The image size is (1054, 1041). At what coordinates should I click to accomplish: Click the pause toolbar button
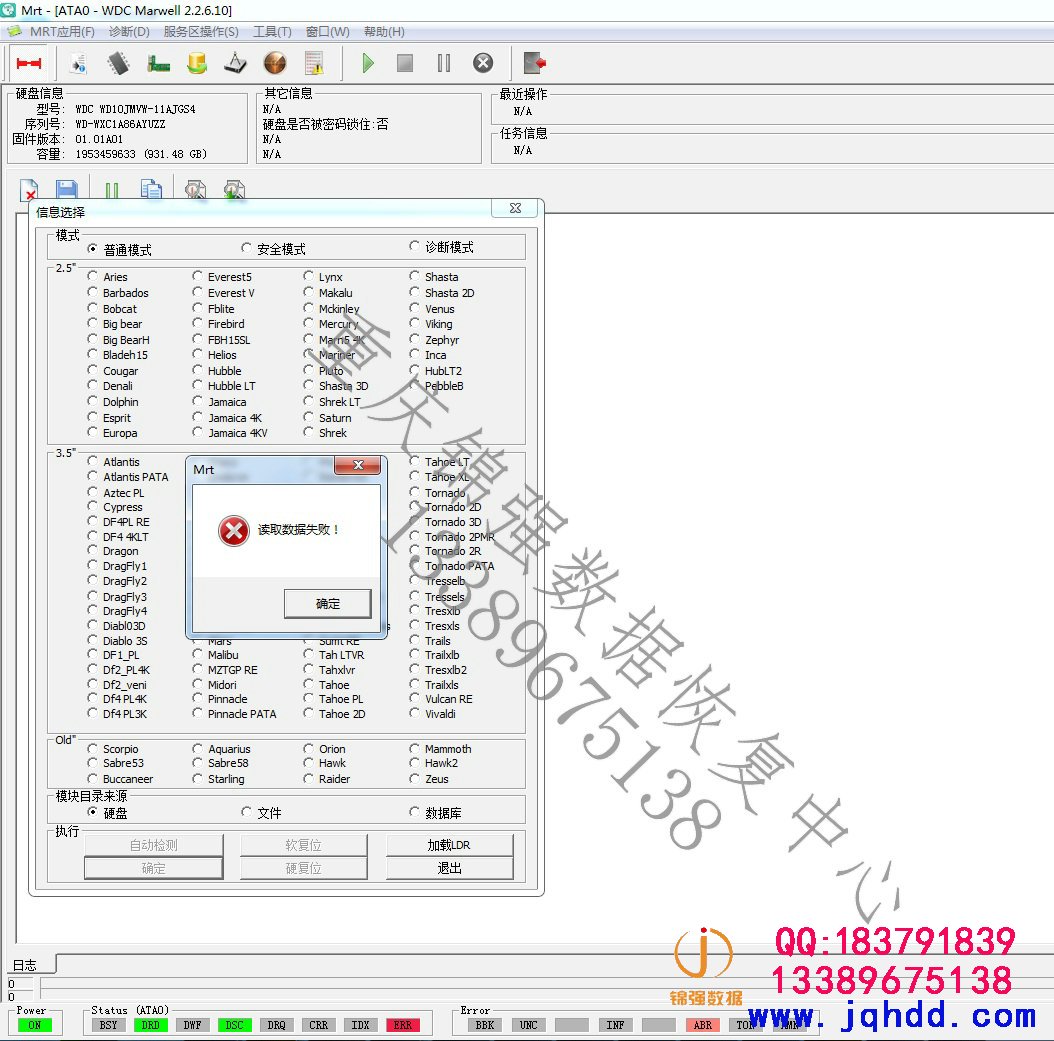tap(444, 63)
